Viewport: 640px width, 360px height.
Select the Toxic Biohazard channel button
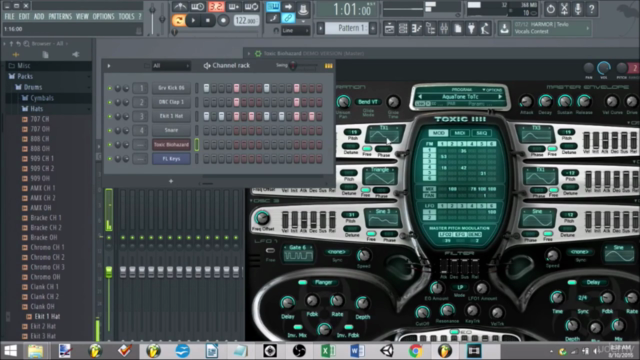171,144
